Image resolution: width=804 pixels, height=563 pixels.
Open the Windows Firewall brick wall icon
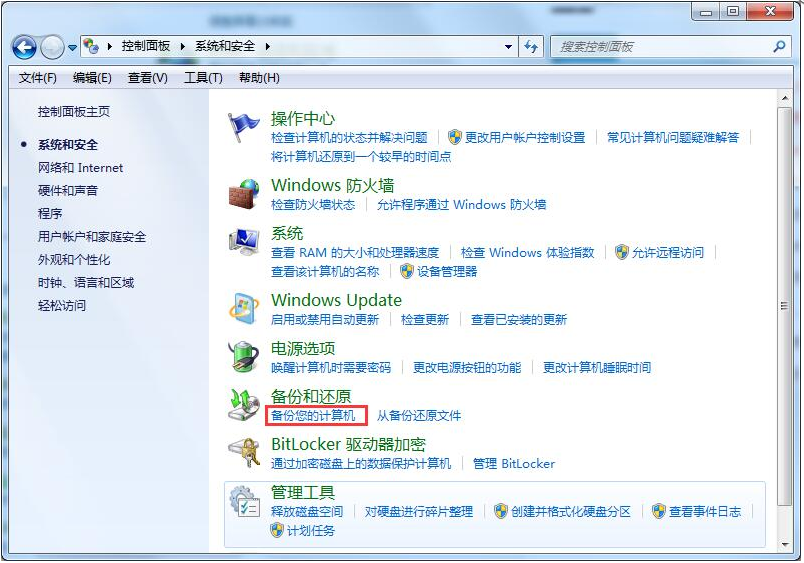pos(244,194)
